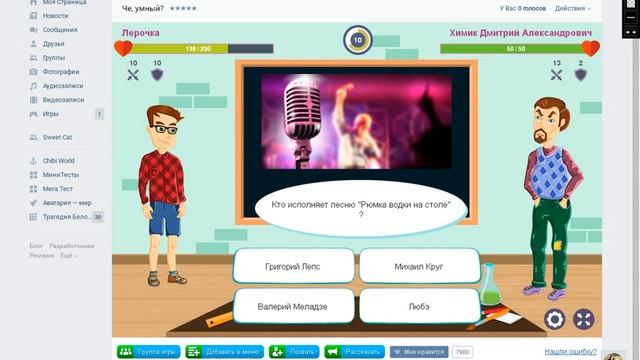Click the round timer showing 10
Viewport: 640px width, 360px height.
pos(358,40)
